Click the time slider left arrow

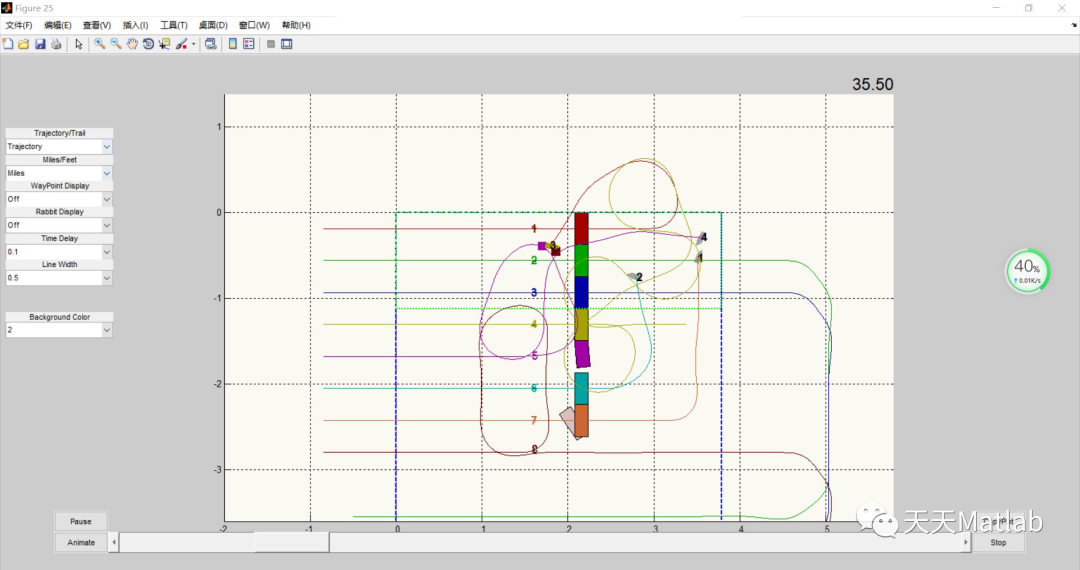[x=114, y=542]
